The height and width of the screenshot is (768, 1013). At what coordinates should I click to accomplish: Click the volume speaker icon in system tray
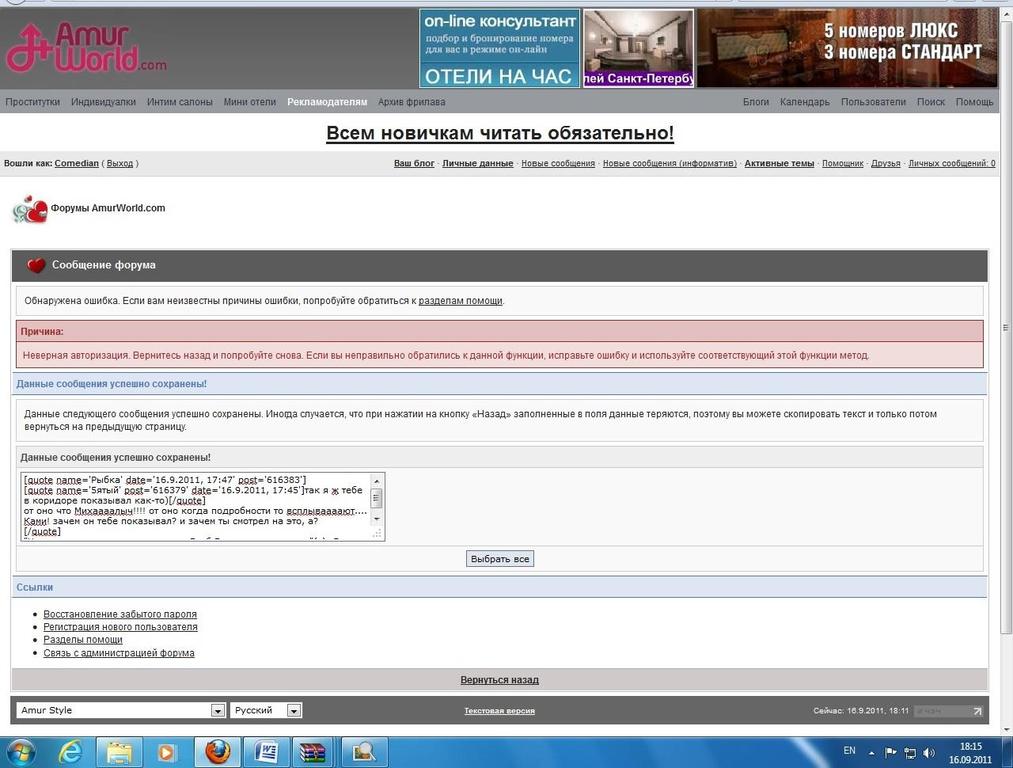(x=929, y=752)
